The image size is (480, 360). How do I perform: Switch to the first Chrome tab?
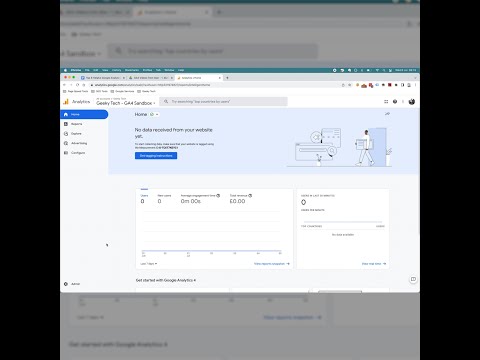pyautogui.click(x=103, y=78)
